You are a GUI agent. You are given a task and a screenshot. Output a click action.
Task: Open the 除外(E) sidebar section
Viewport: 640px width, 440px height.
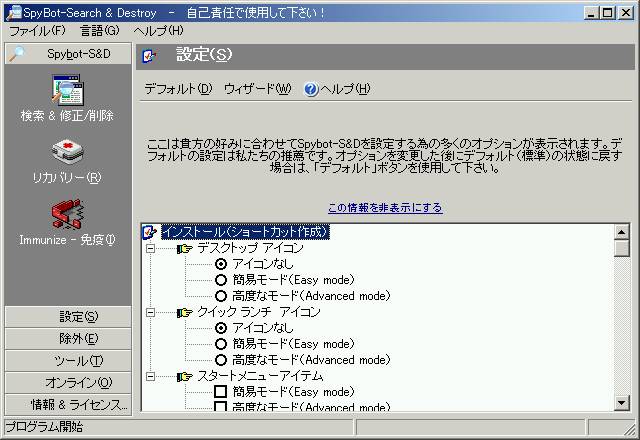[x=68, y=339]
